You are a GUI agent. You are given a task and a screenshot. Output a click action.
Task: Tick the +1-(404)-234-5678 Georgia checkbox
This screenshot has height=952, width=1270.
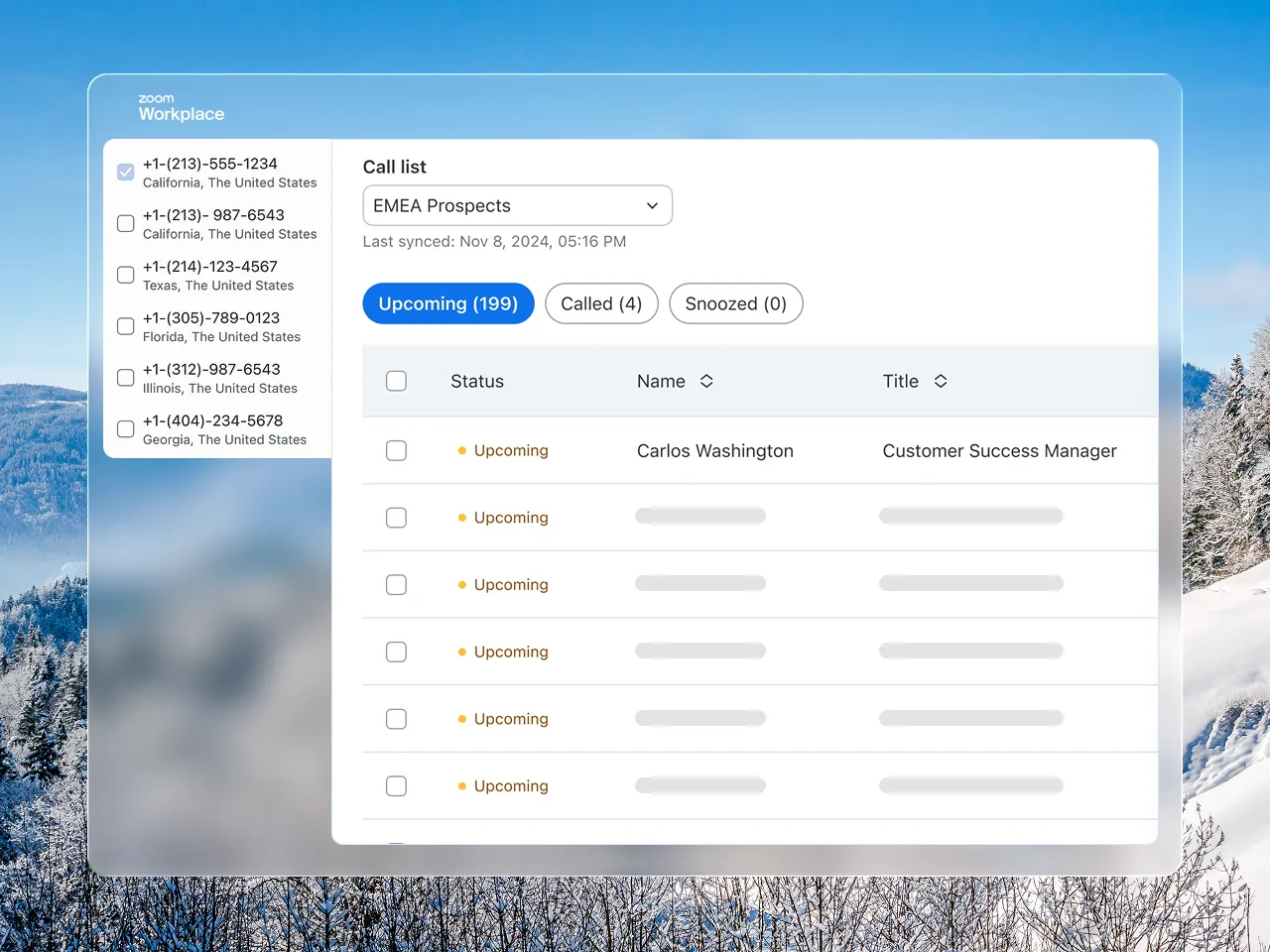[126, 429]
